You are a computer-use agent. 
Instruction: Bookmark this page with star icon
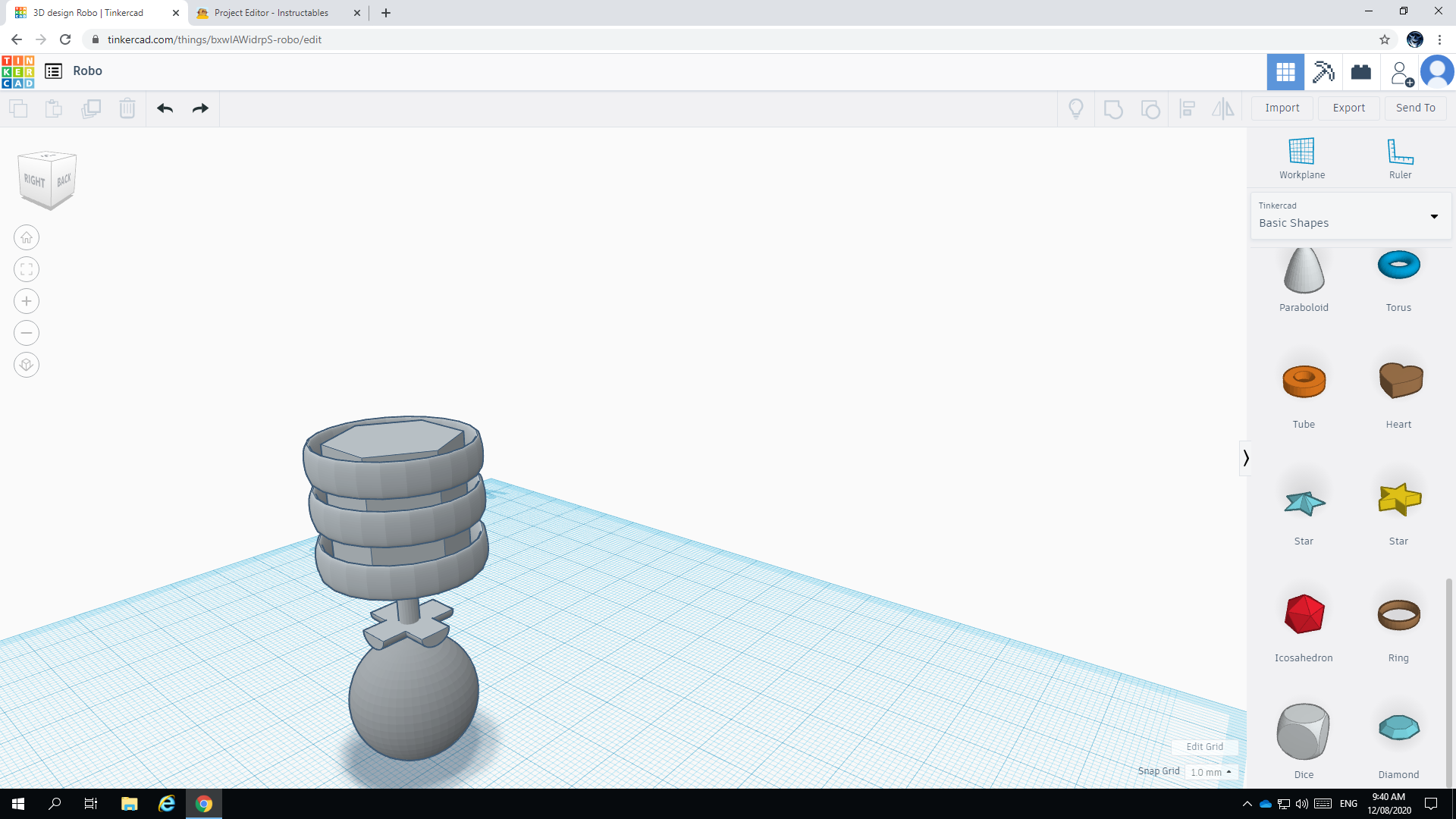(x=1385, y=39)
